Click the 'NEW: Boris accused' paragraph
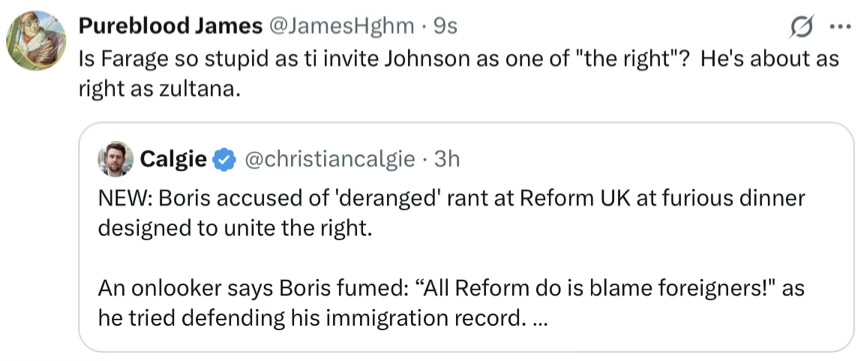 point(451,213)
